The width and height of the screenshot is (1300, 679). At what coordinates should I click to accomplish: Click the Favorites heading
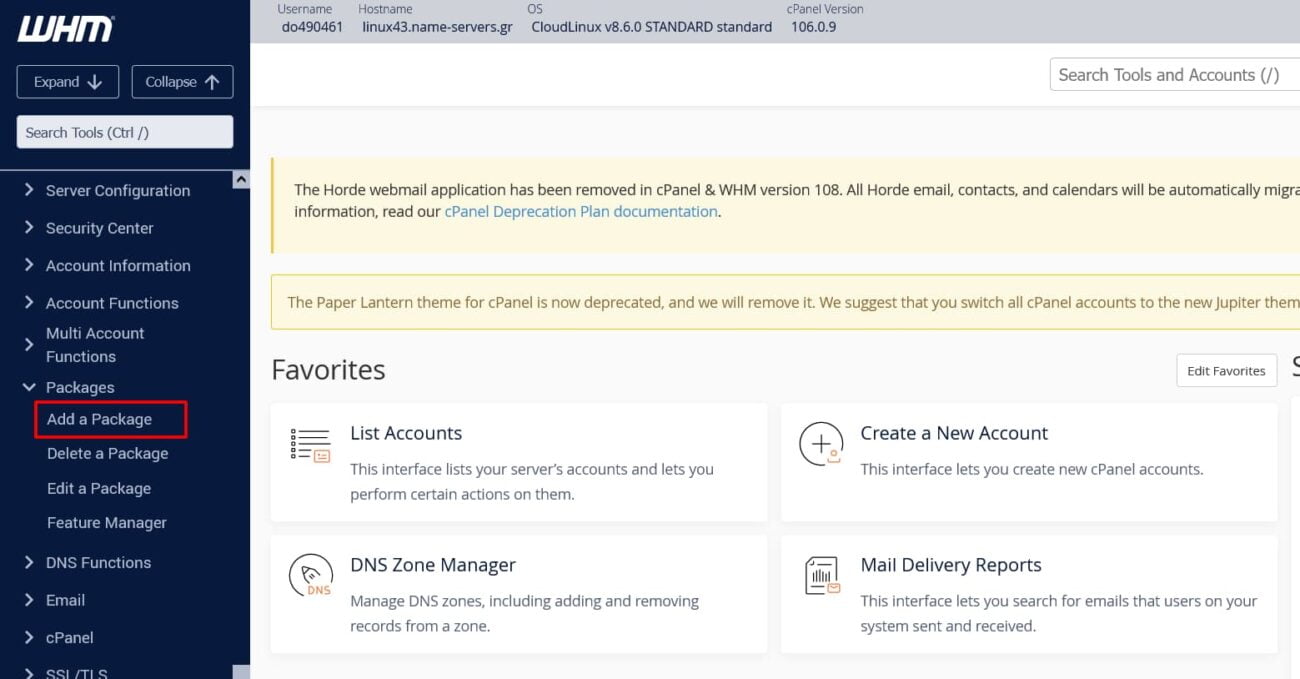328,370
